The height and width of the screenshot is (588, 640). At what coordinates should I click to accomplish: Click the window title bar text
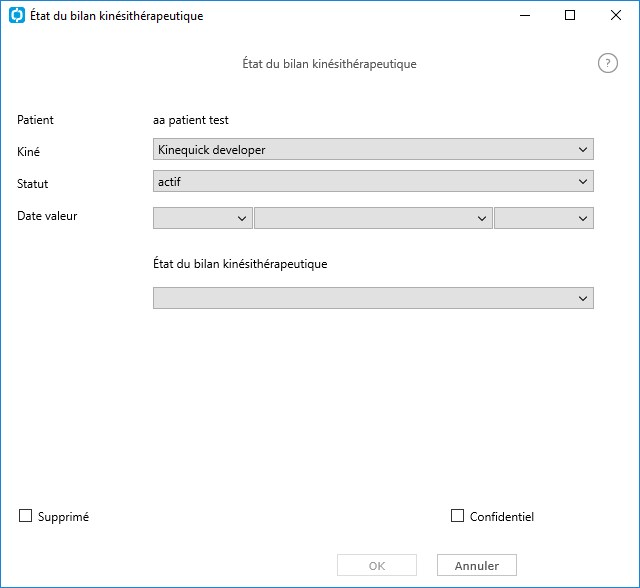tap(117, 16)
